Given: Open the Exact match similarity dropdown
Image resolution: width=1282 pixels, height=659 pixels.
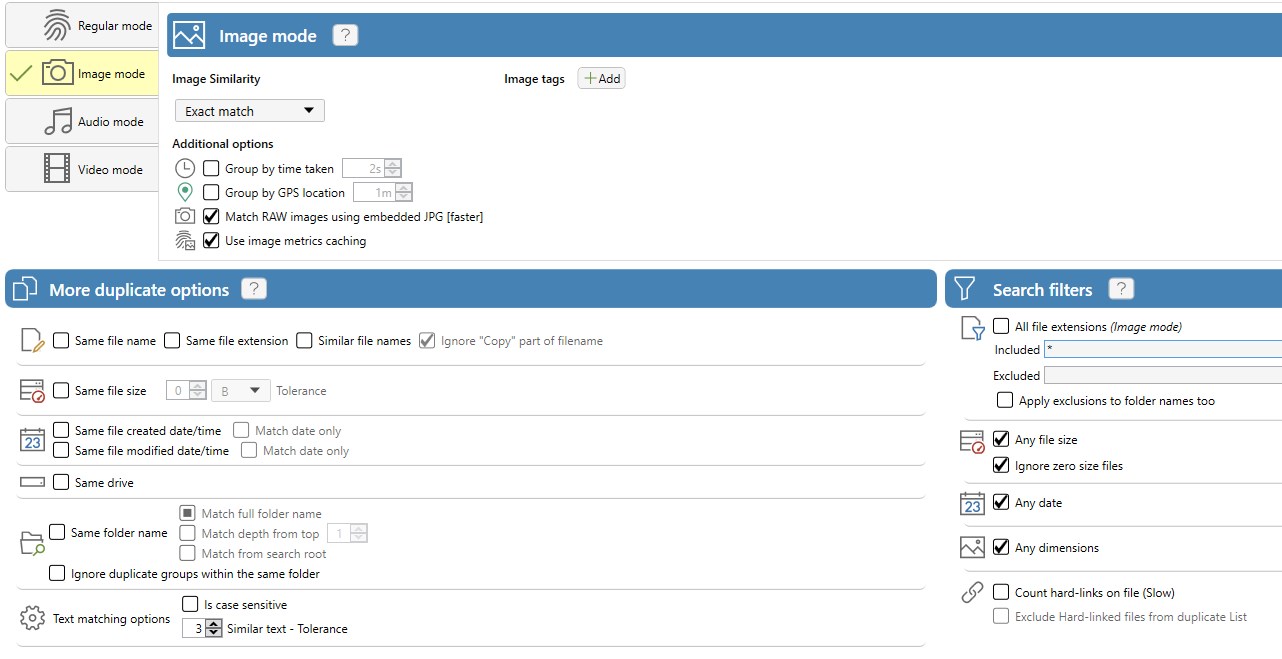Looking at the screenshot, I should click(249, 111).
